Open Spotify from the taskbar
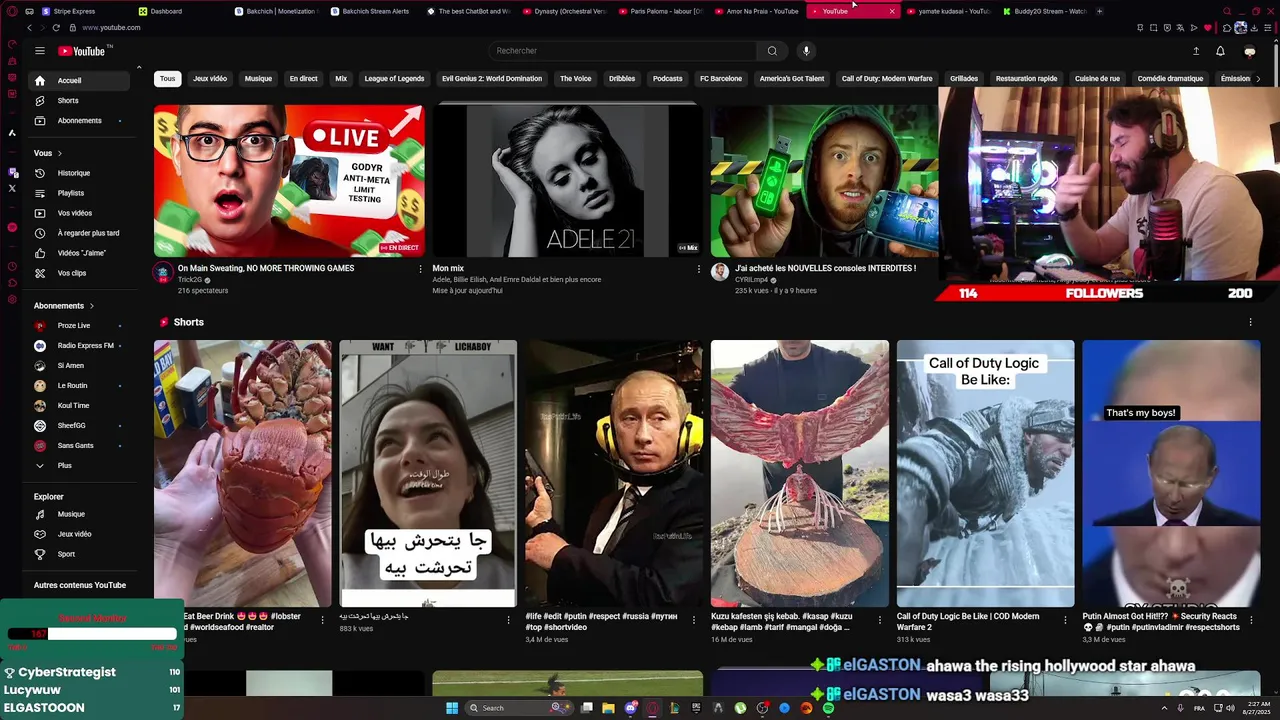Screen dimensions: 1280x720 [x=828, y=708]
